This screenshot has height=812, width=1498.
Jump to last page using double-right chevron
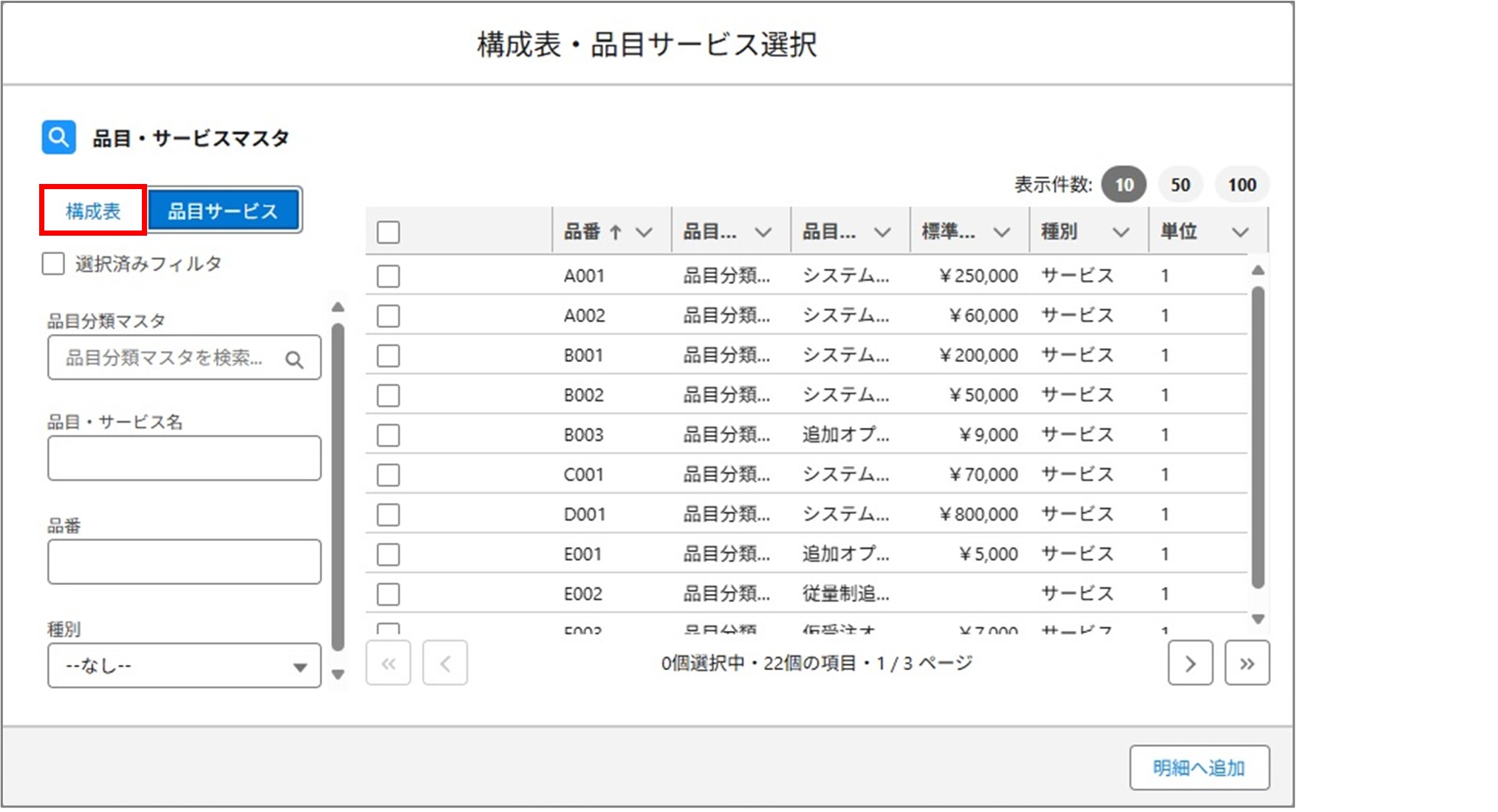tap(1247, 663)
